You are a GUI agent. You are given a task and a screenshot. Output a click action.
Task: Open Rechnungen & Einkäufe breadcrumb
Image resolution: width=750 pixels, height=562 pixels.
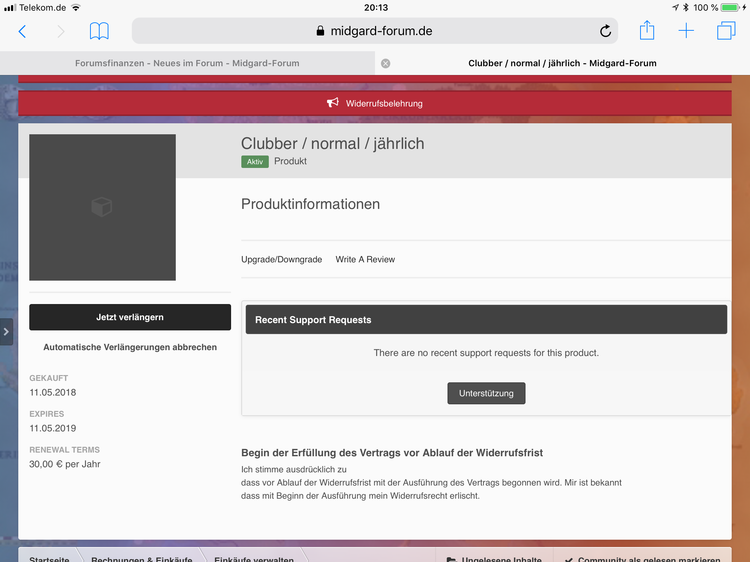coord(142,558)
